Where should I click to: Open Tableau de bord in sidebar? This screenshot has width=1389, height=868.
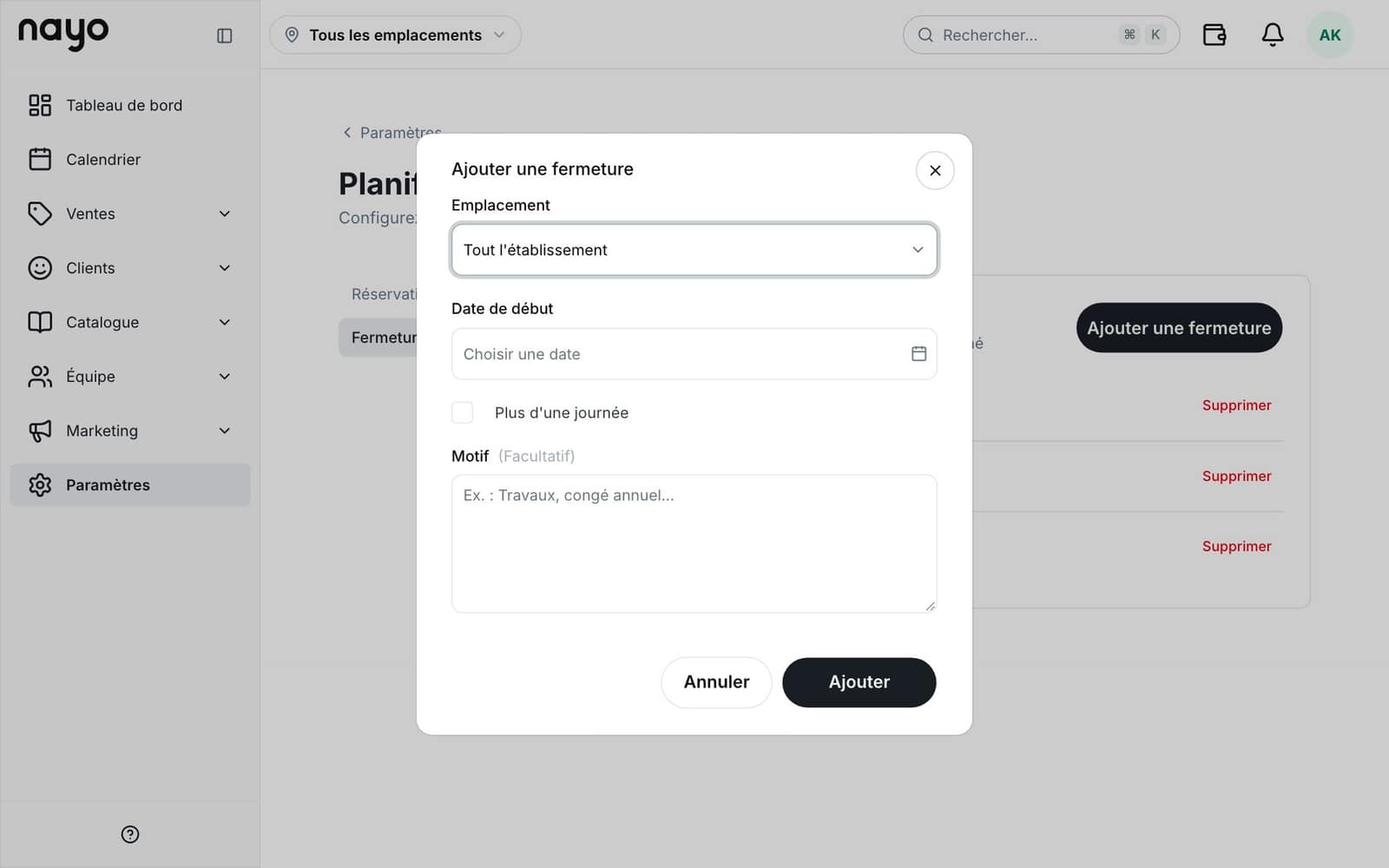(x=130, y=105)
